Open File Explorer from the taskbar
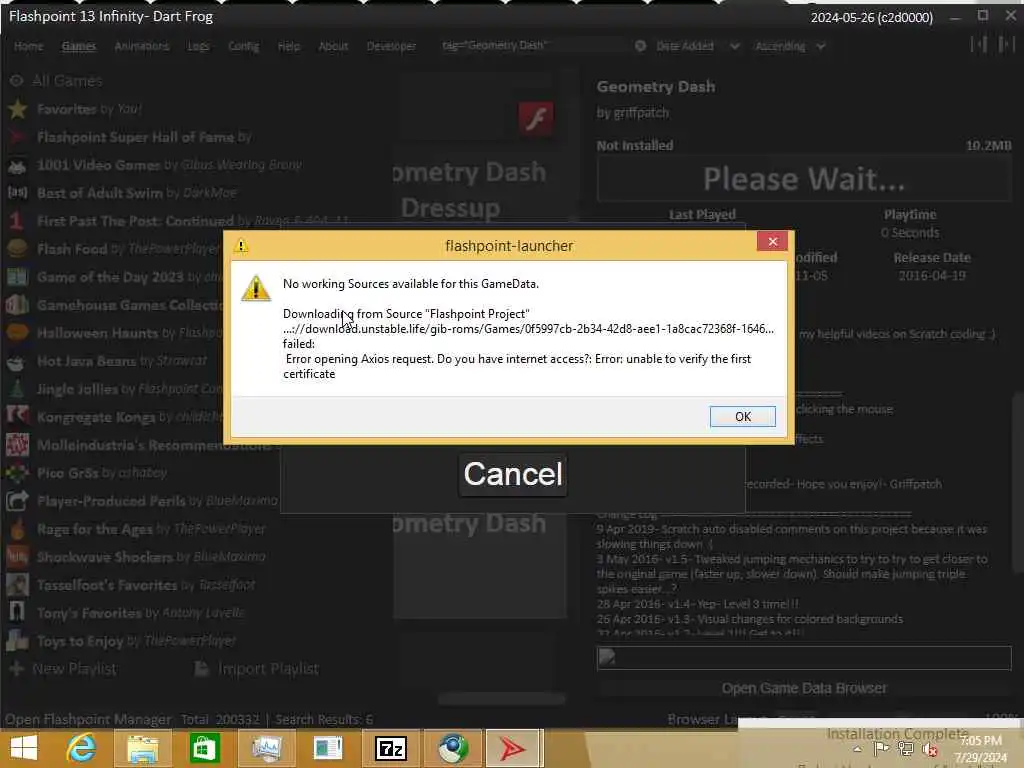 (x=143, y=748)
